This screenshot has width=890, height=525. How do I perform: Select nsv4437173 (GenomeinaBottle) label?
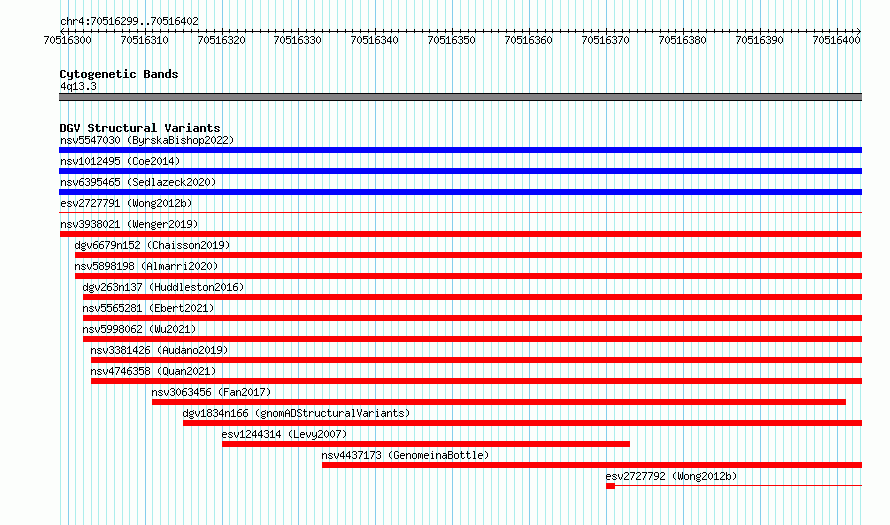pyautogui.click(x=405, y=455)
